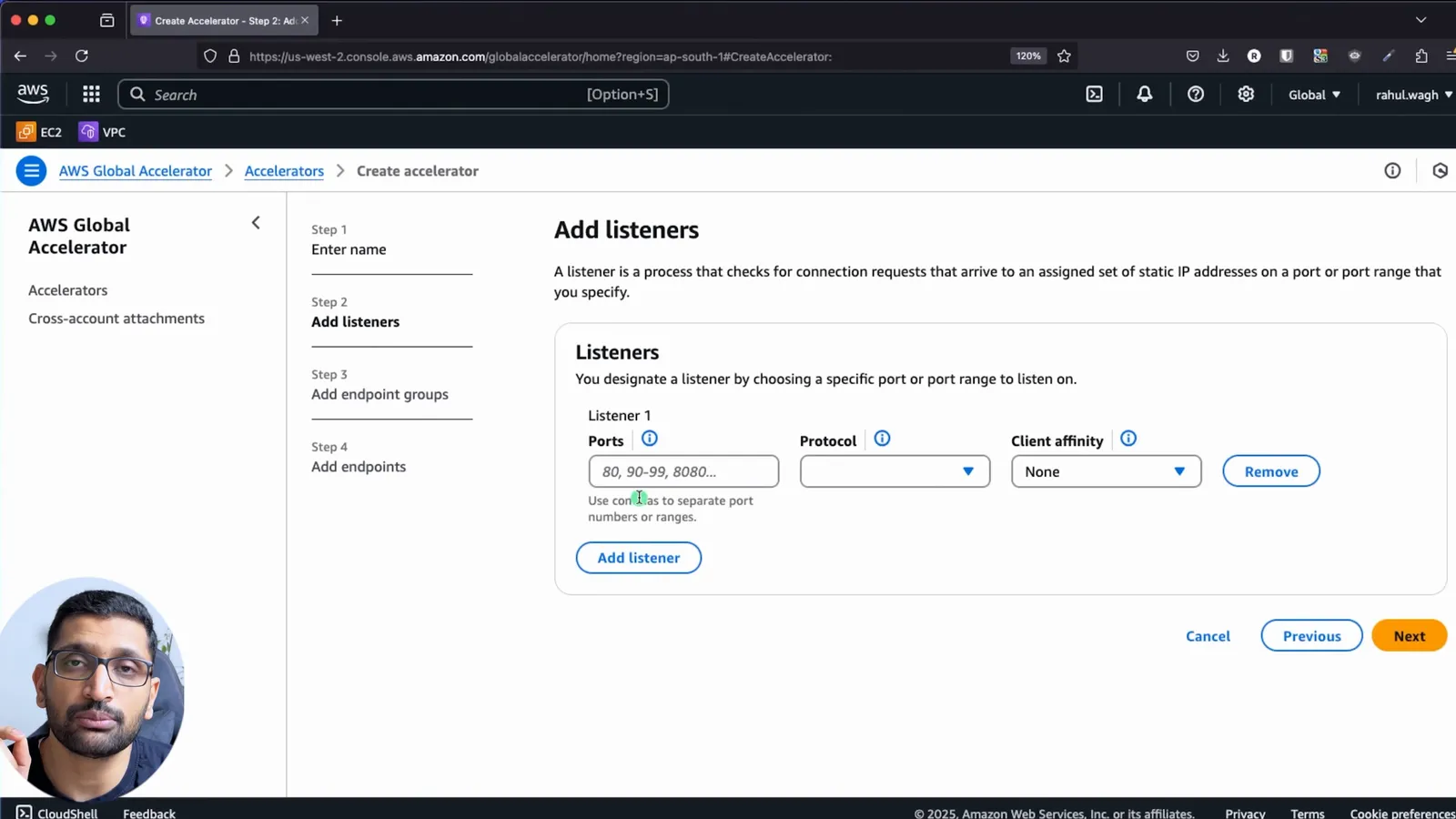
Task: Open the Privacy footer link
Action: (1245, 813)
